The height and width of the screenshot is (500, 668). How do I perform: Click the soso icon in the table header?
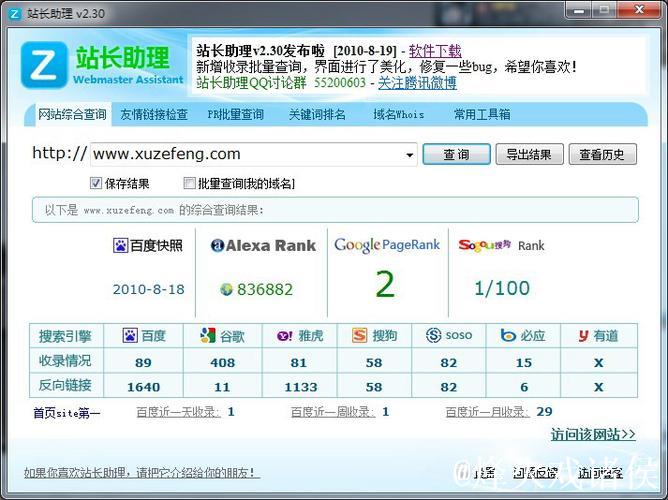click(x=434, y=335)
